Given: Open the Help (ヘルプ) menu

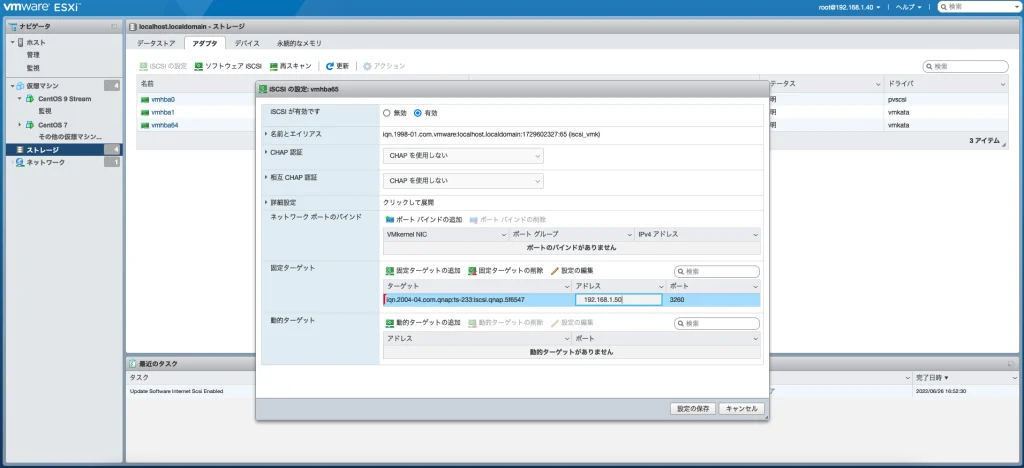Looking at the screenshot, I should click(x=908, y=7).
